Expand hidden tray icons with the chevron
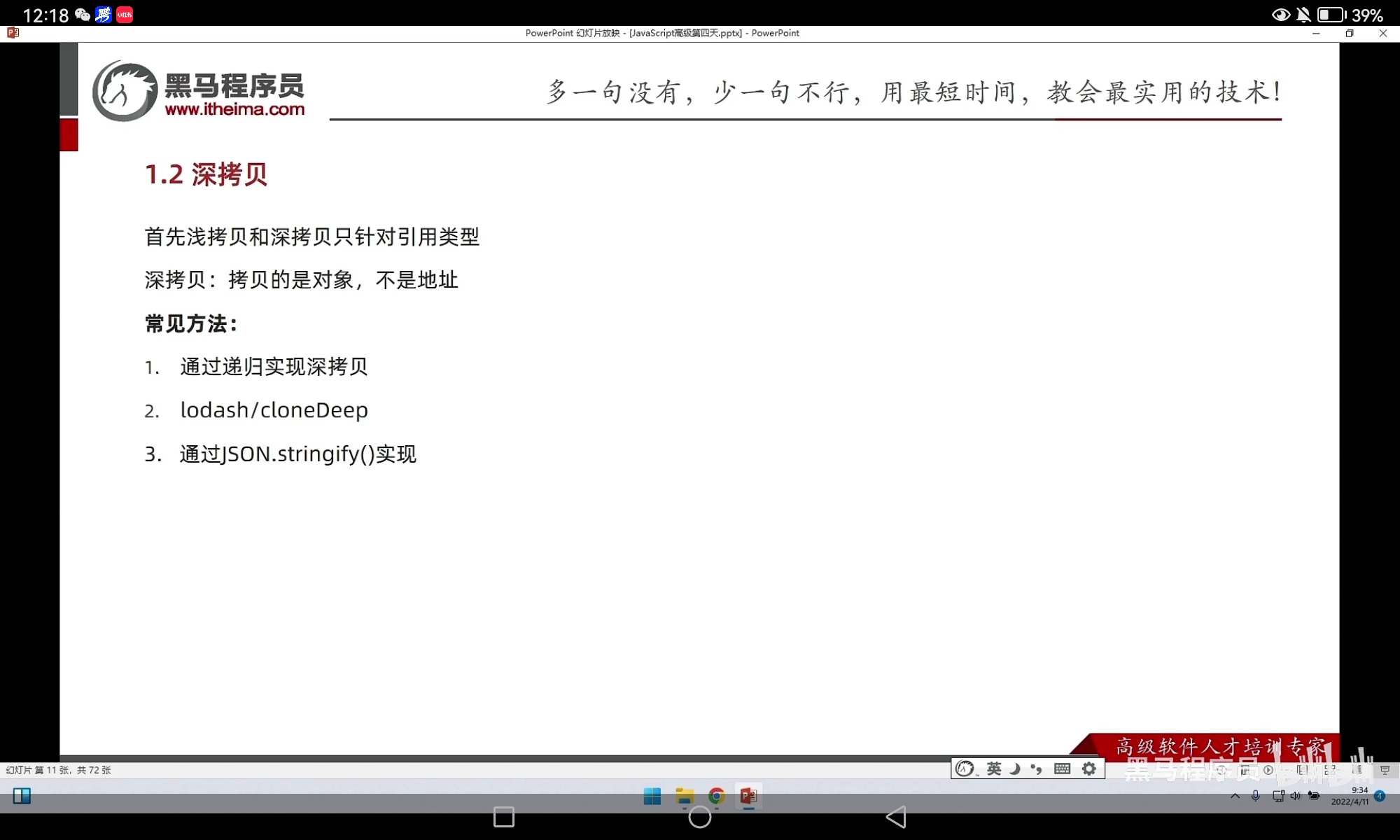Image resolution: width=1400 pixels, height=840 pixels. point(1235,796)
